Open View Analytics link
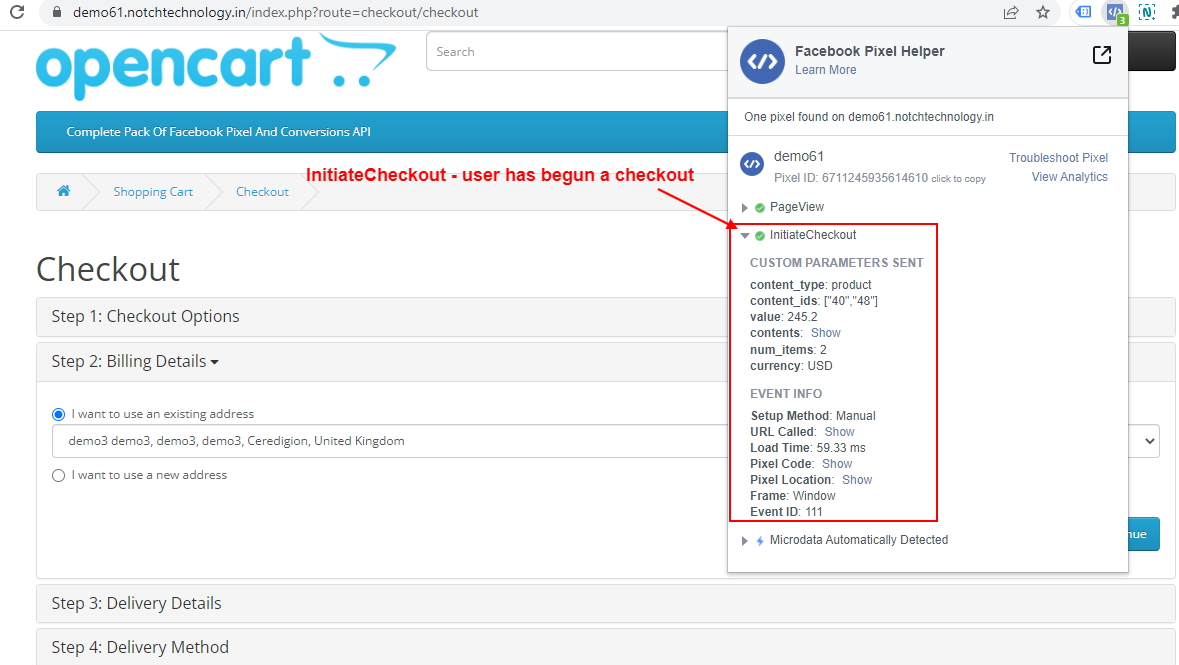1179x665 pixels. pyautogui.click(x=1069, y=177)
